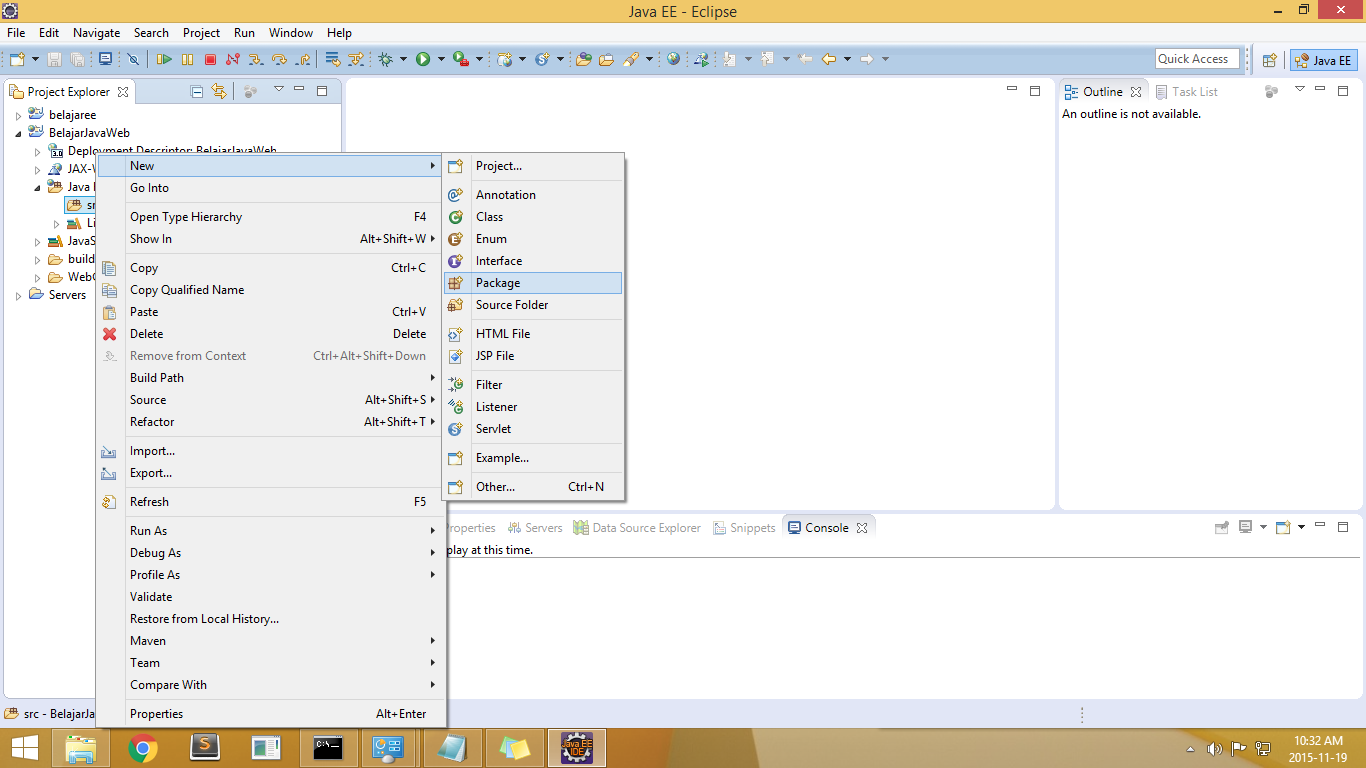The width and height of the screenshot is (1366, 768).
Task: Open the Debug button dropdown arrow
Action: point(403,60)
